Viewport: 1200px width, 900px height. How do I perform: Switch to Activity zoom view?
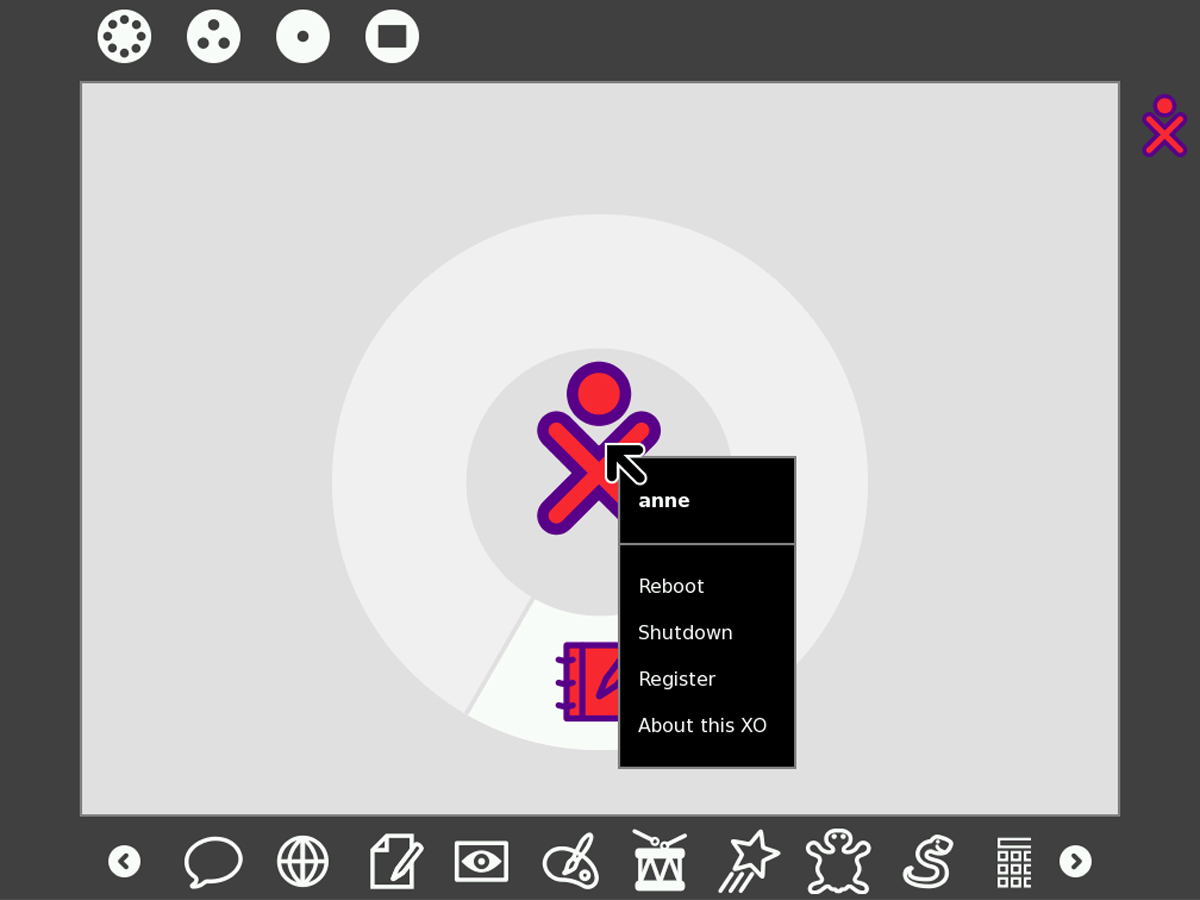click(392, 37)
